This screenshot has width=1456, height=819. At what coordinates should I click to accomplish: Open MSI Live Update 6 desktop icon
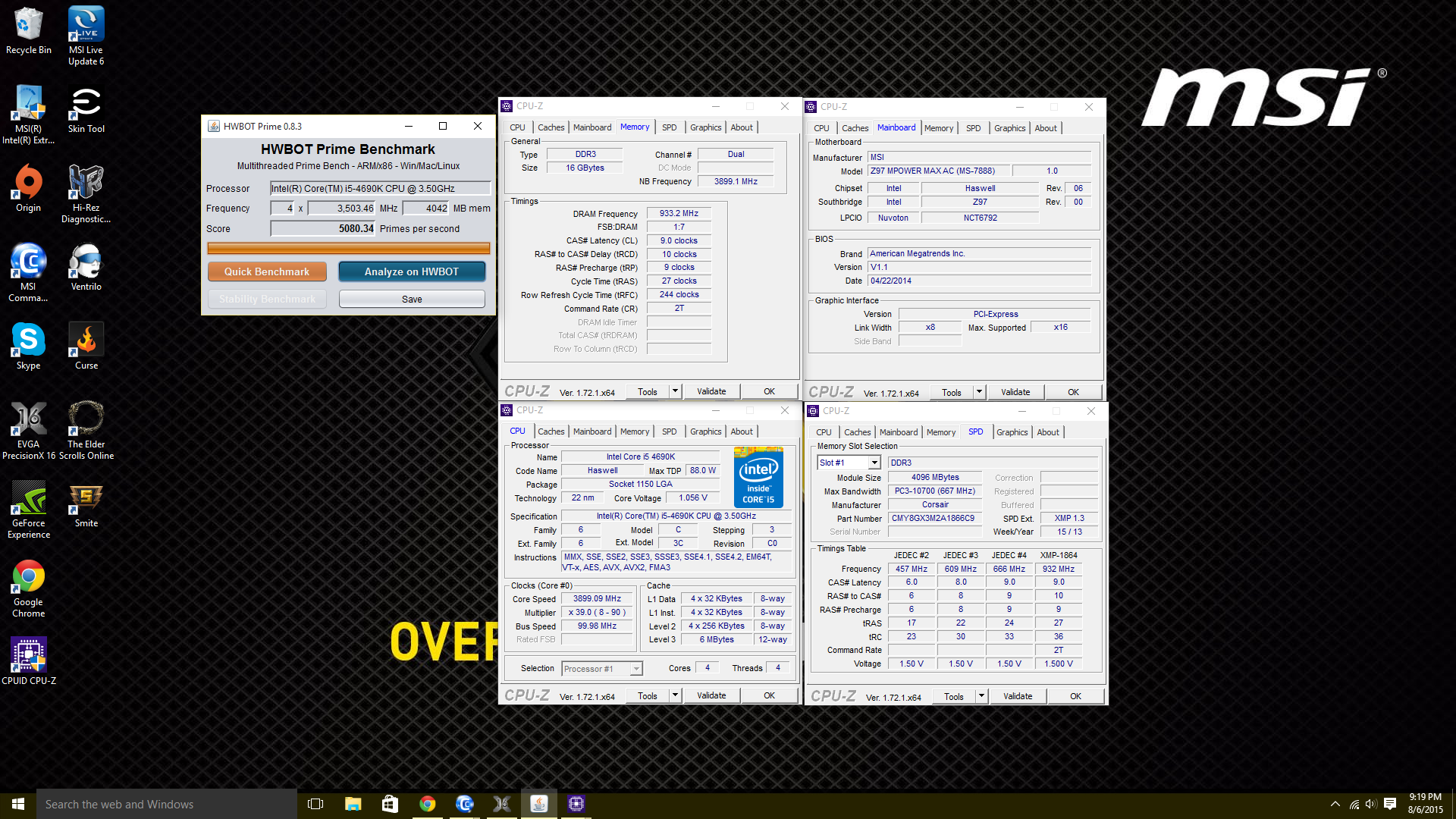coord(86,36)
